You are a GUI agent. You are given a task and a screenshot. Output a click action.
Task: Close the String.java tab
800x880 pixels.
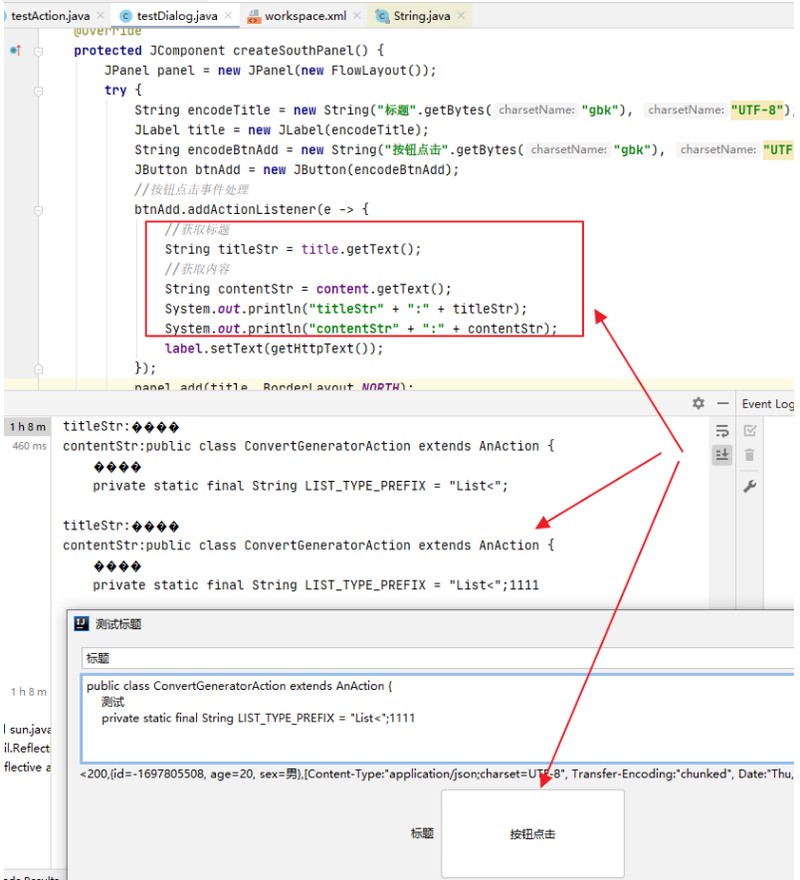click(x=461, y=15)
